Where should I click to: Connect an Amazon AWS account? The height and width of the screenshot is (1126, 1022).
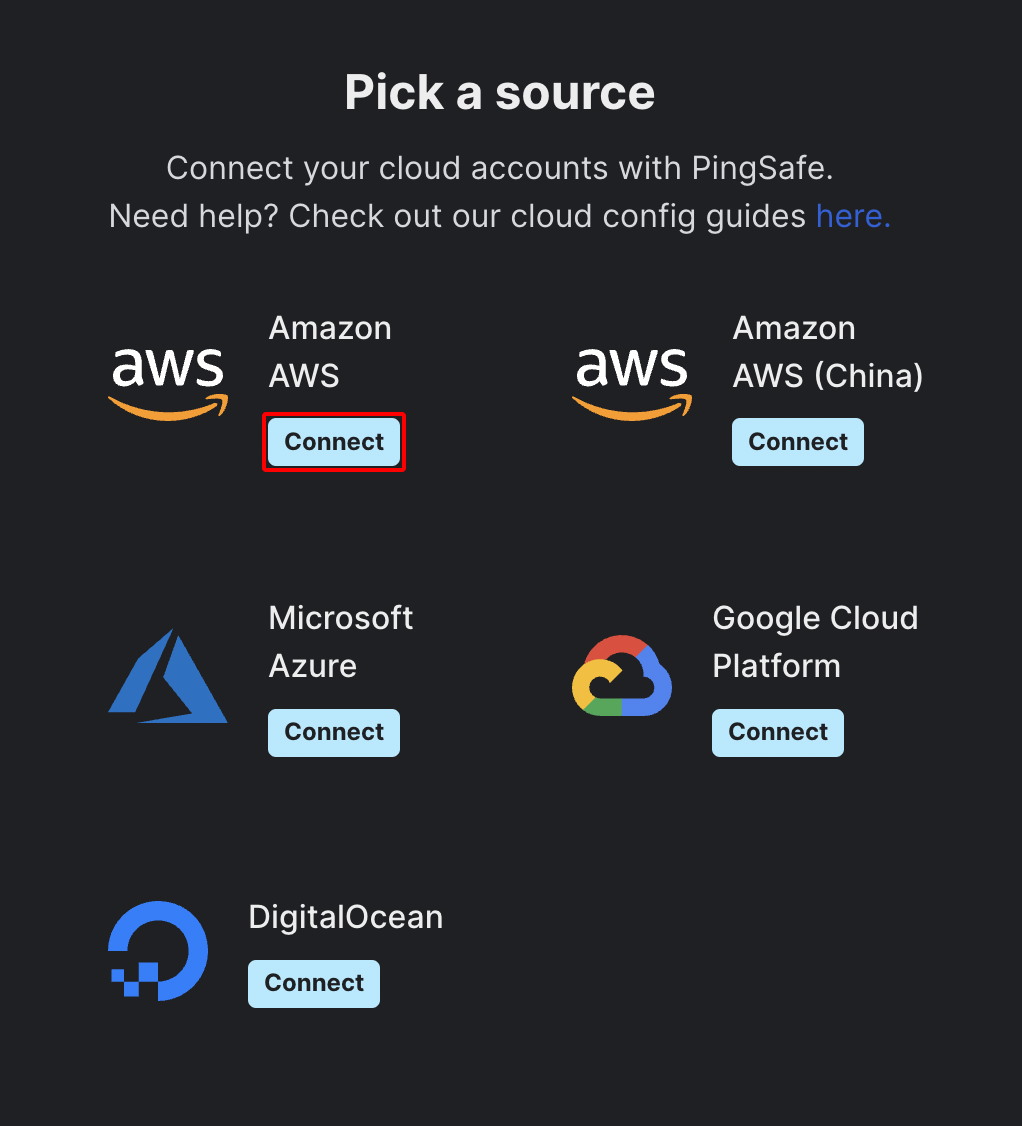tap(334, 442)
